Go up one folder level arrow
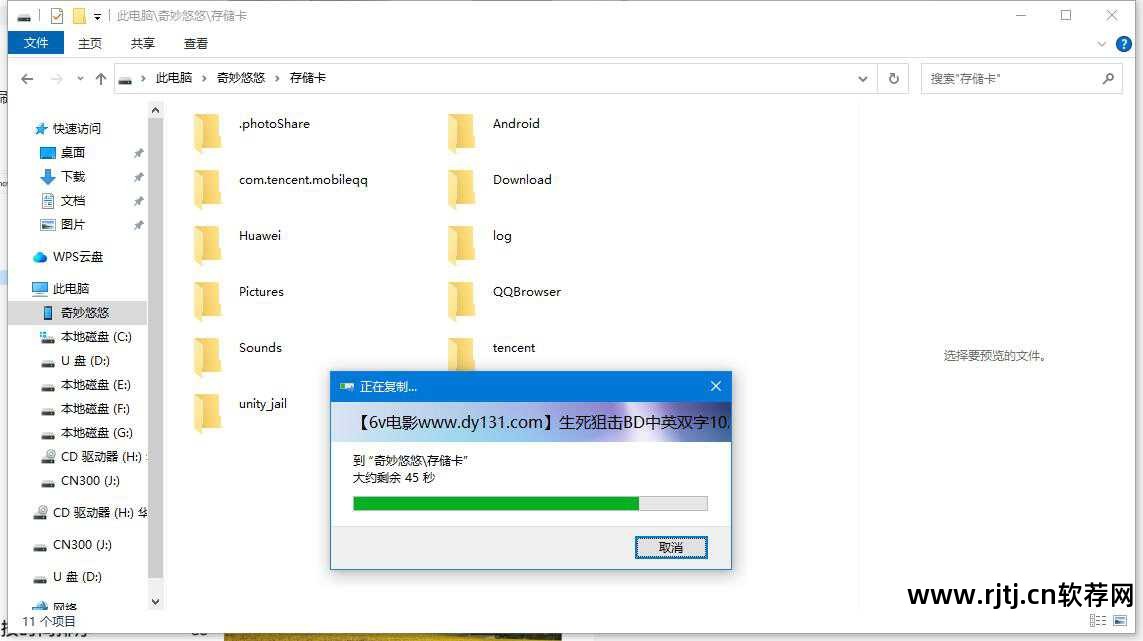1143x641 pixels. 101,79
